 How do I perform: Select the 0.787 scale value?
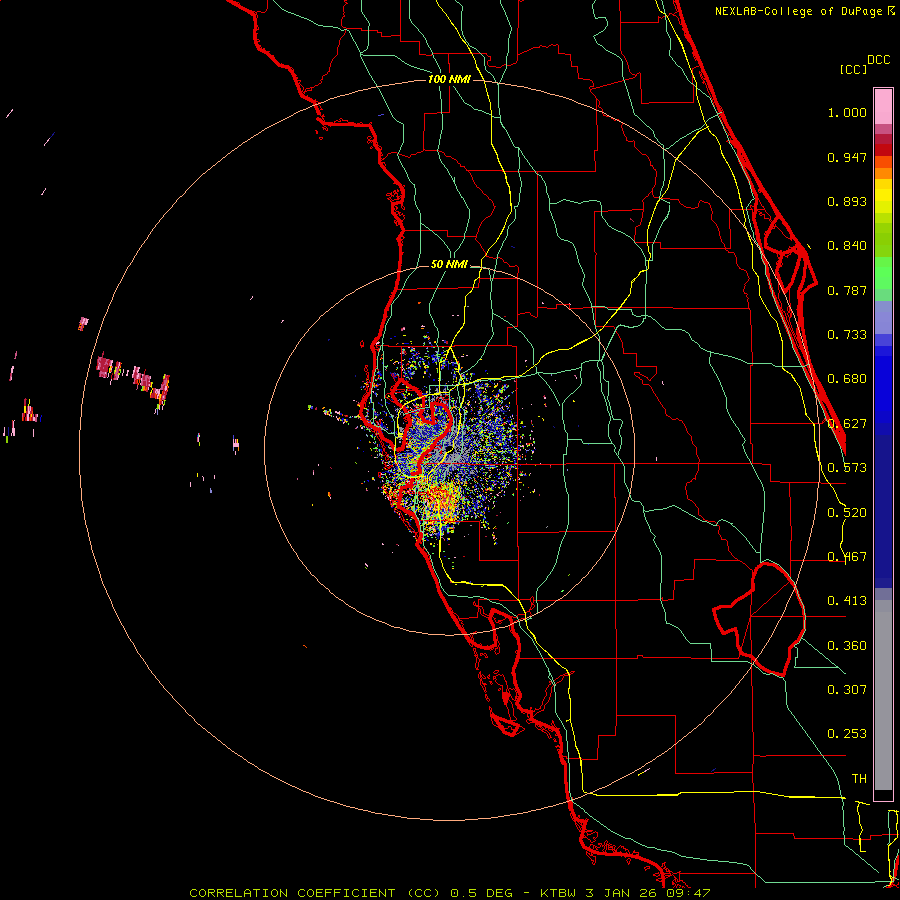(x=847, y=290)
